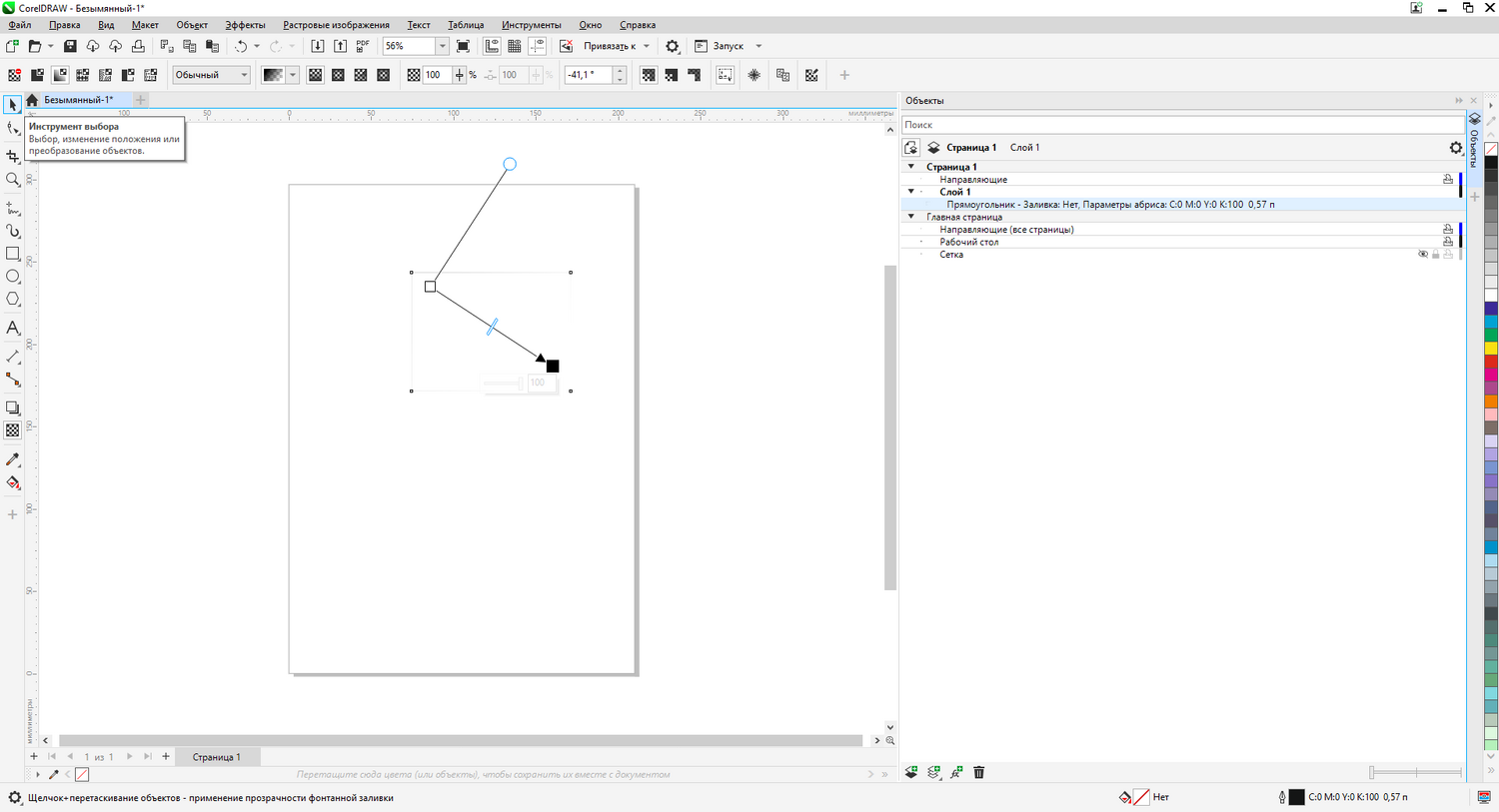
Task: Click the Copy transparency icon
Action: coord(782,75)
